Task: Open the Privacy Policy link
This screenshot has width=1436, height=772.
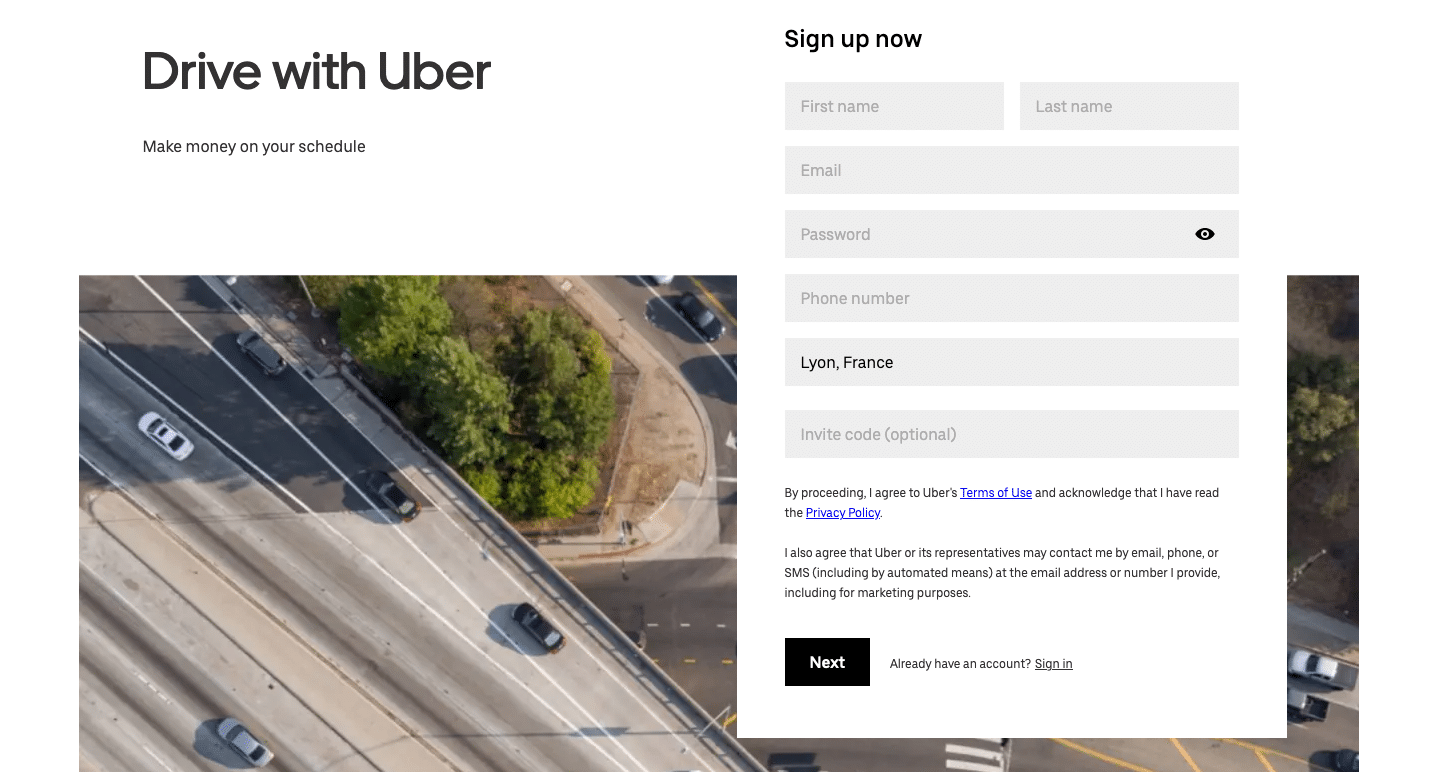Action: (843, 513)
